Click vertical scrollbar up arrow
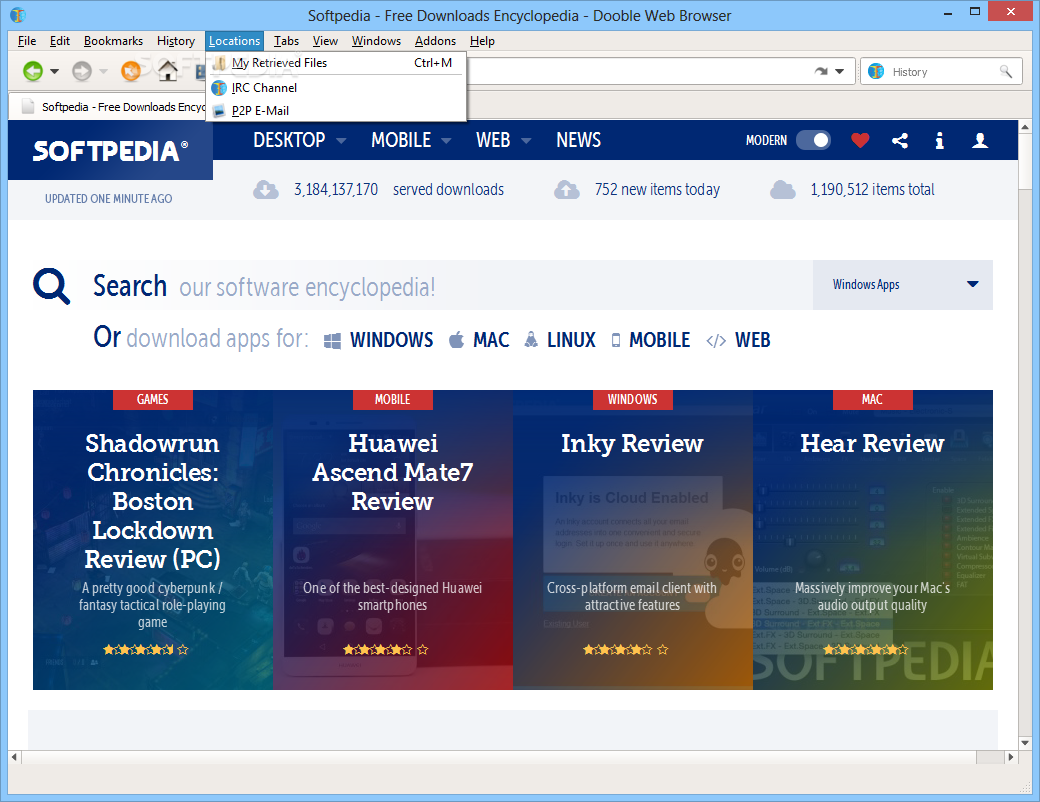1040x802 pixels. coord(1025,127)
